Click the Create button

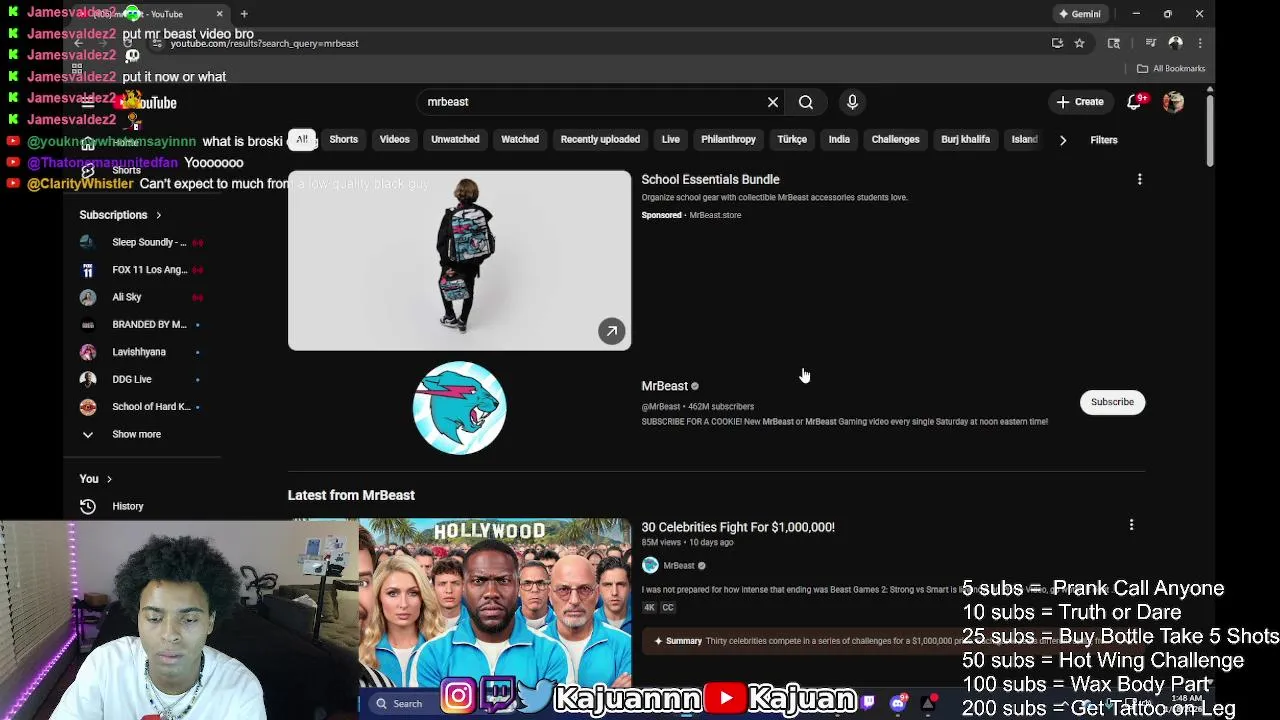coord(1080,102)
